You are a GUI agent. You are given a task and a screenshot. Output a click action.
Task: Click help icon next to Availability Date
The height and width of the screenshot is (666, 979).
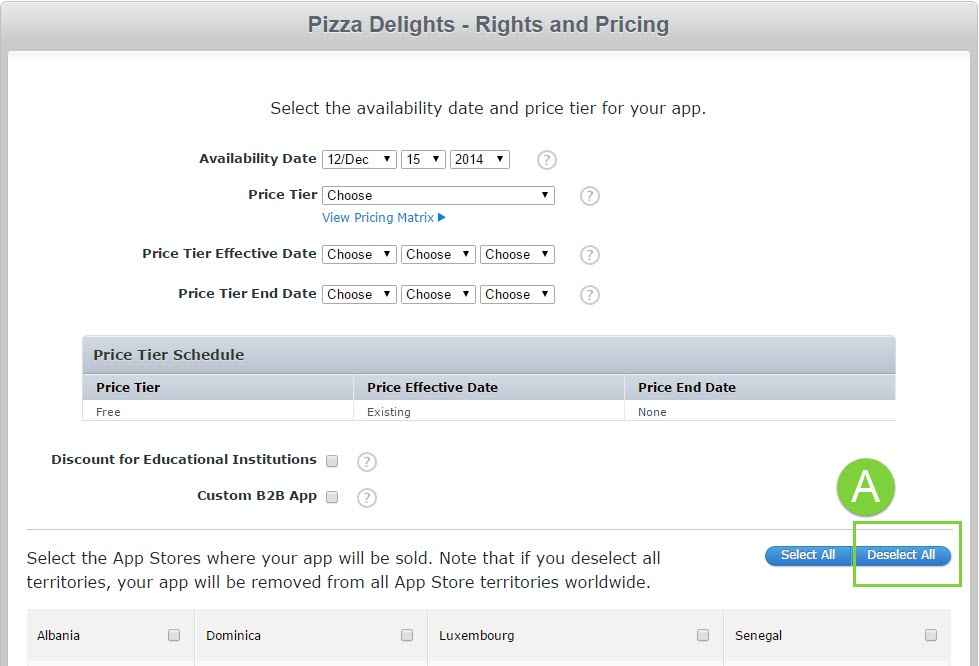(x=546, y=160)
